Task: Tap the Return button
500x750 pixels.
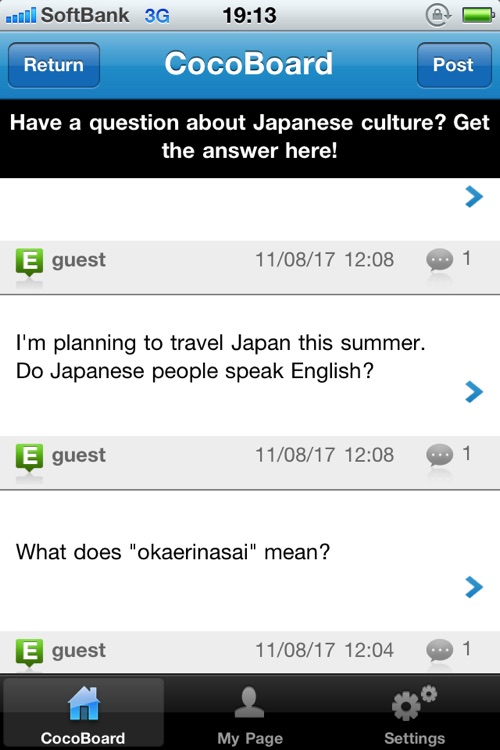Action: pyautogui.click(x=54, y=65)
